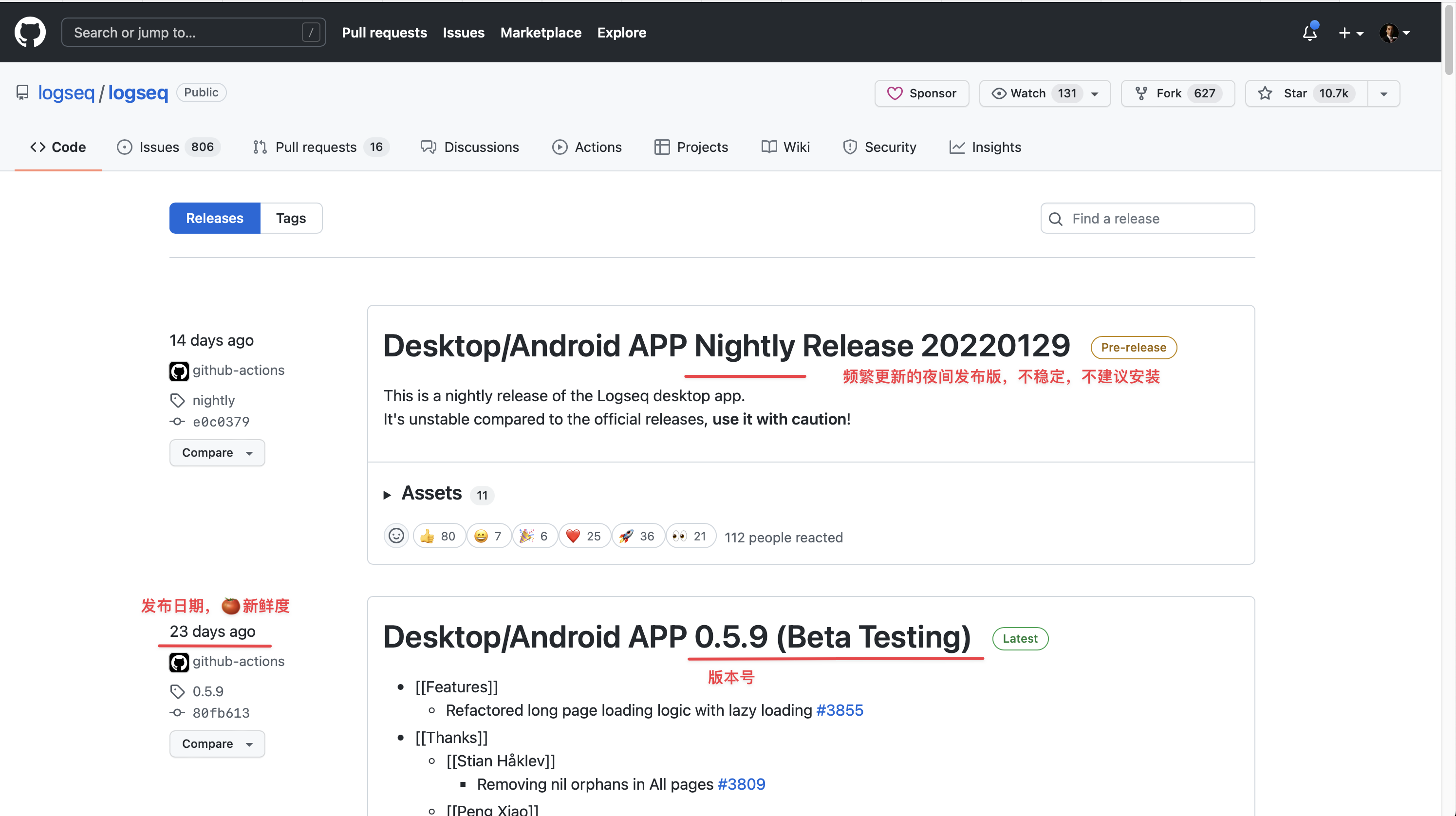1456x816 pixels.
Task: Open pull request #3855 link
Action: (x=840, y=710)
